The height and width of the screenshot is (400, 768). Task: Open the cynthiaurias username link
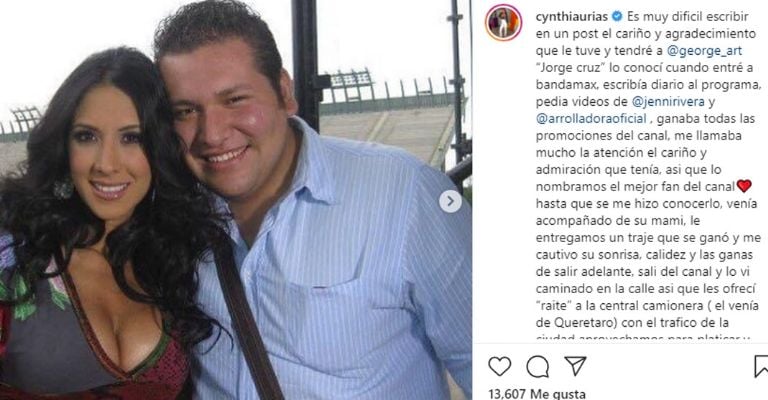coord(572,16)
